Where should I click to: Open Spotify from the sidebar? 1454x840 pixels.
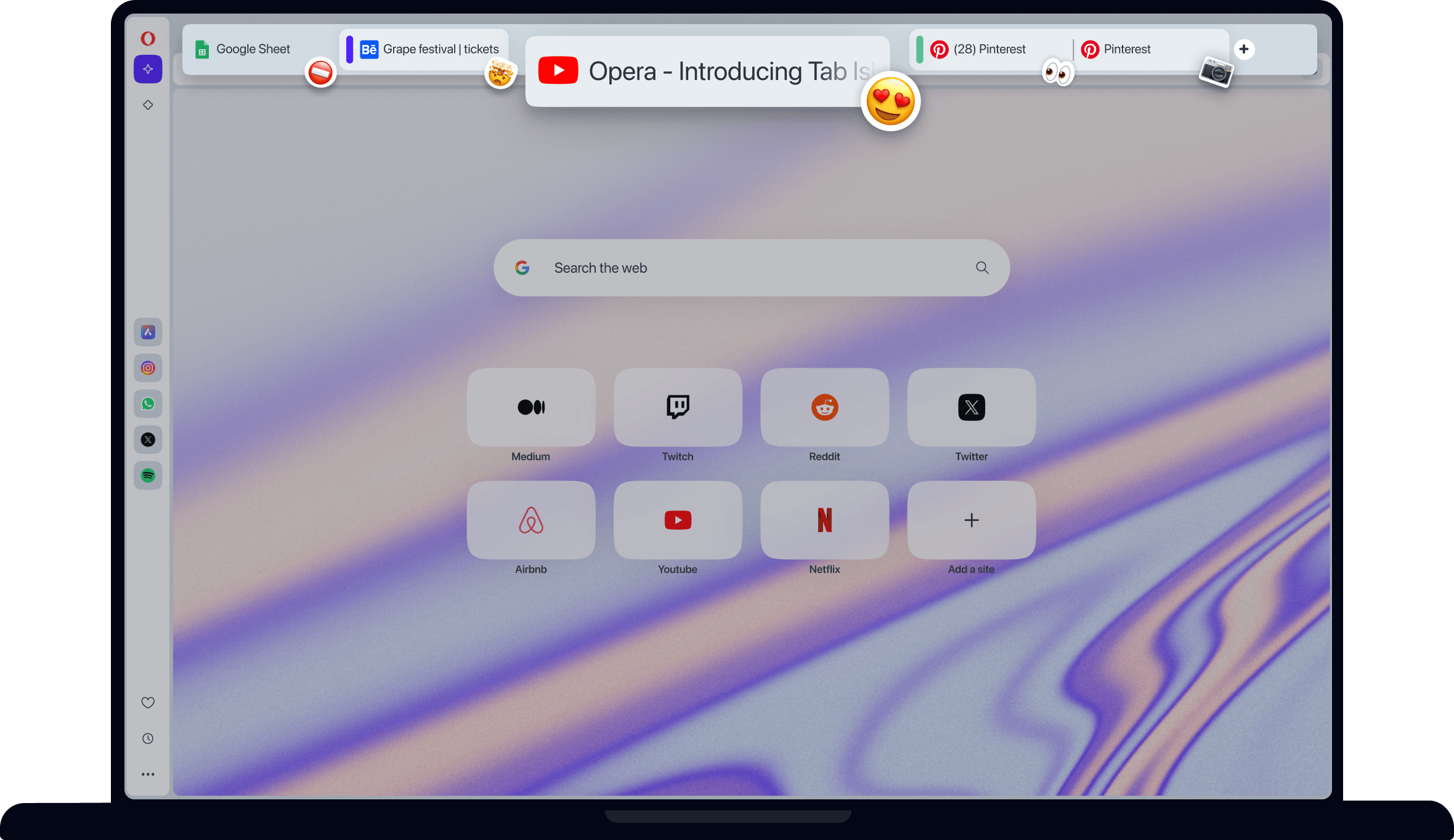pos(149,475)
